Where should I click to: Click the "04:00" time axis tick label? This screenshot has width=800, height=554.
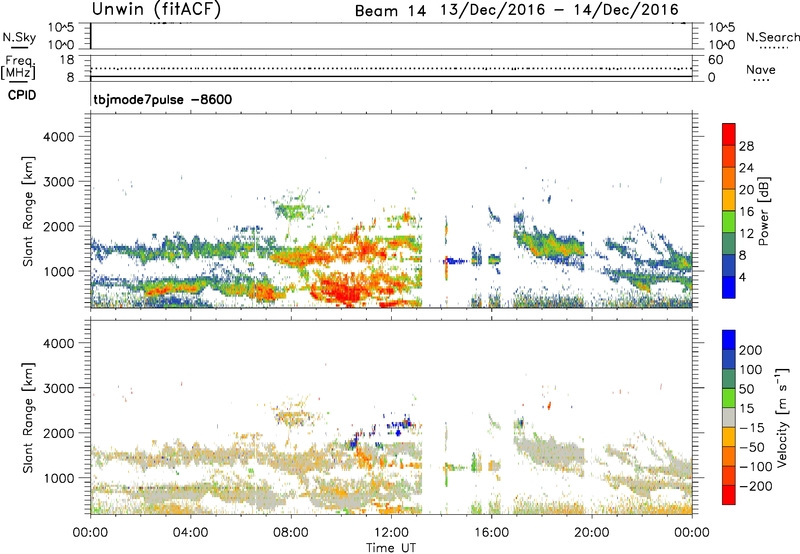(190, 533)
